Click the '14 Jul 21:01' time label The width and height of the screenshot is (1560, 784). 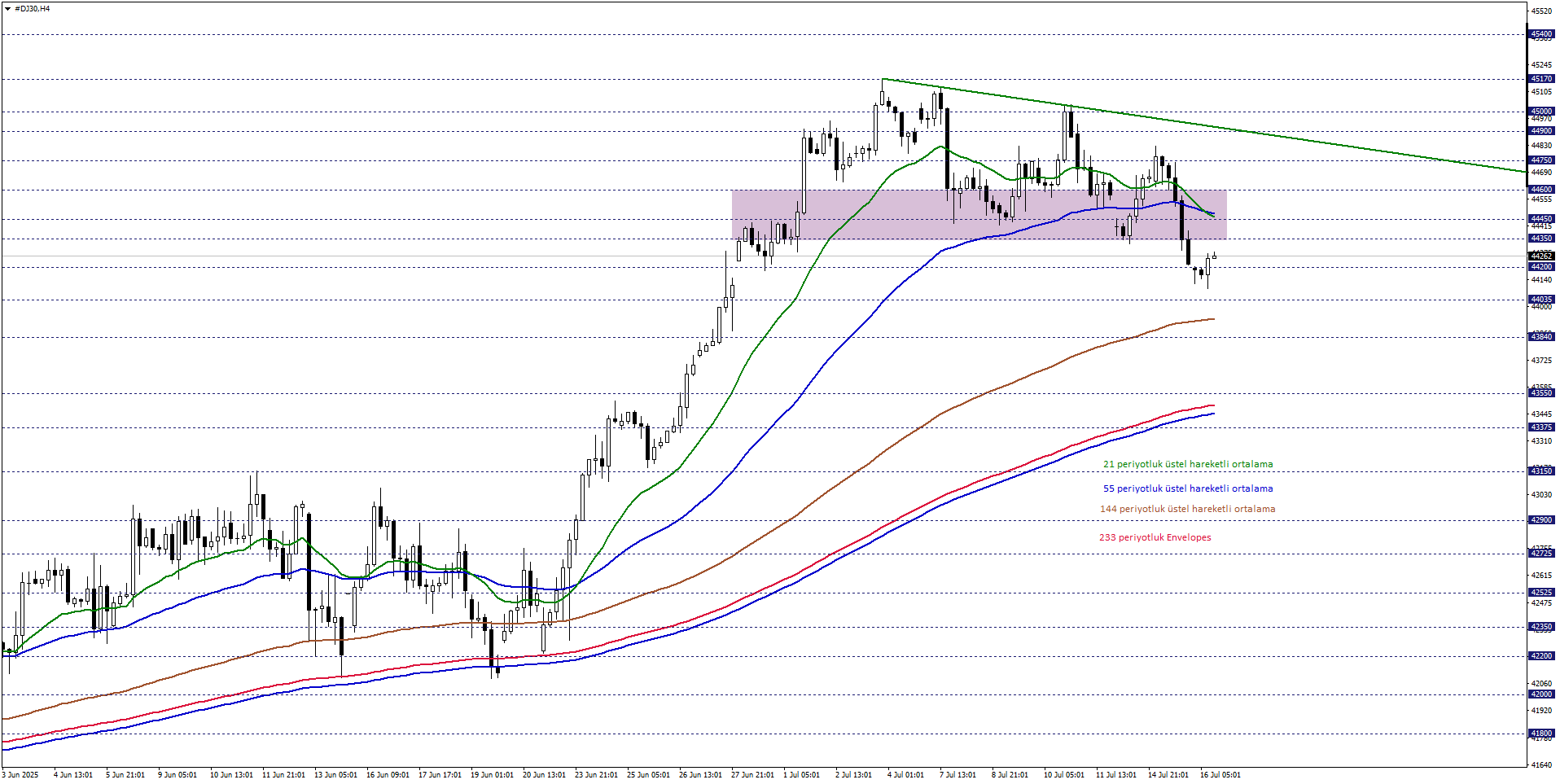click(1168, 775)
